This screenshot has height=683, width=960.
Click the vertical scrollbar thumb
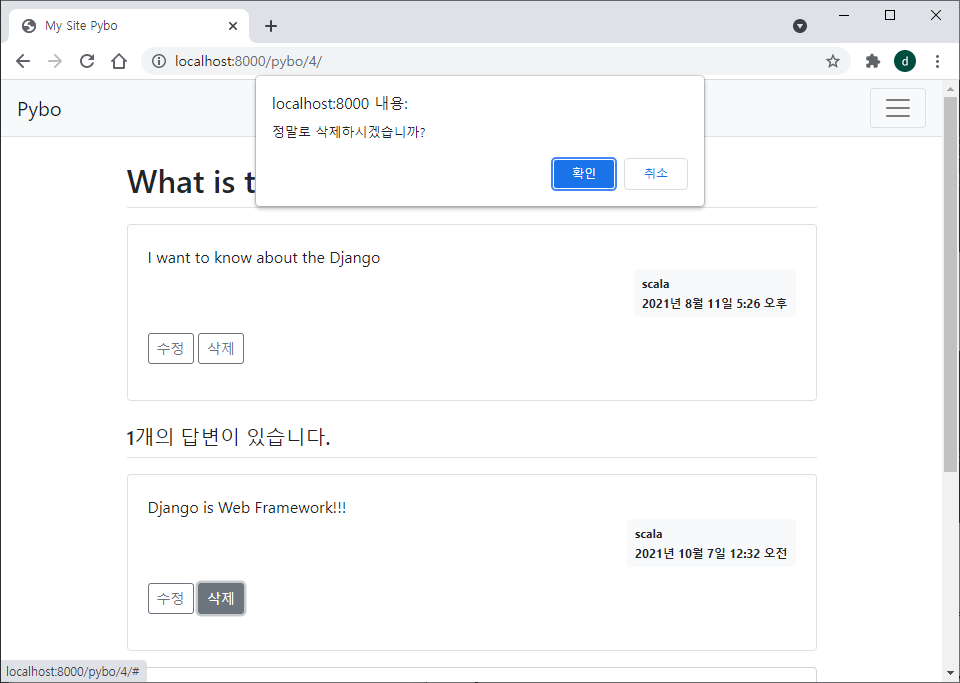point(950,285)
